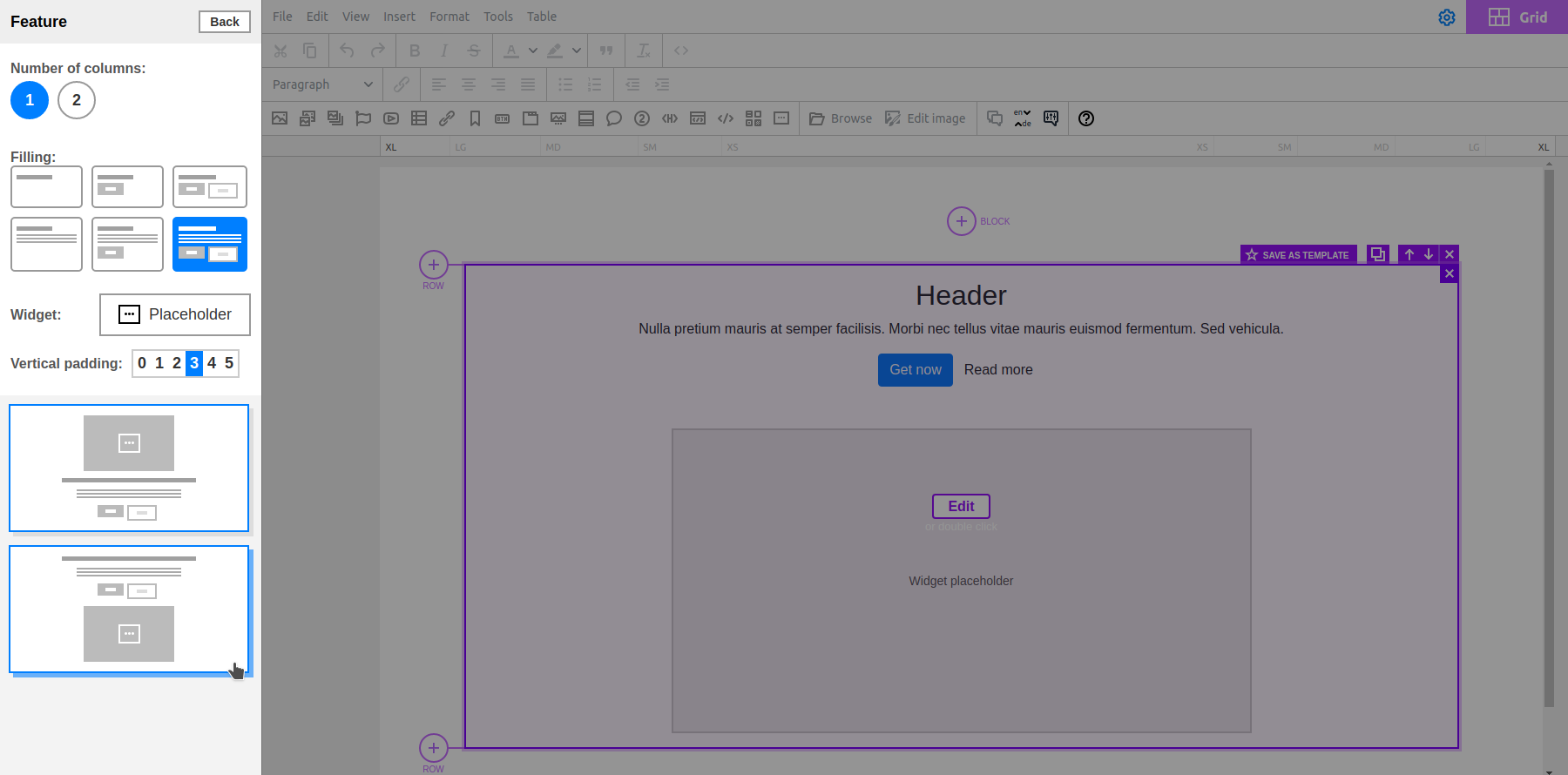The width and height of the screenshot is (1568, 775).
Task: Insert a table widget icon
Action: point(419,118)
